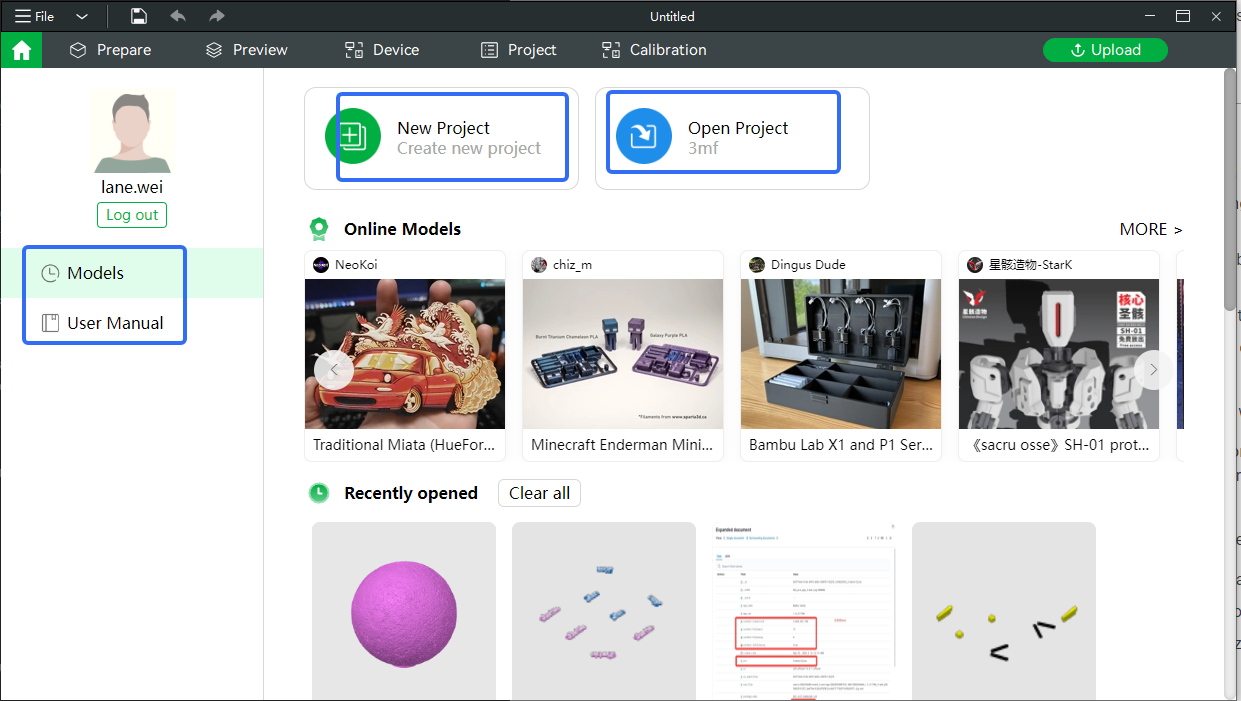Switch to the Calibration tab

654,50
